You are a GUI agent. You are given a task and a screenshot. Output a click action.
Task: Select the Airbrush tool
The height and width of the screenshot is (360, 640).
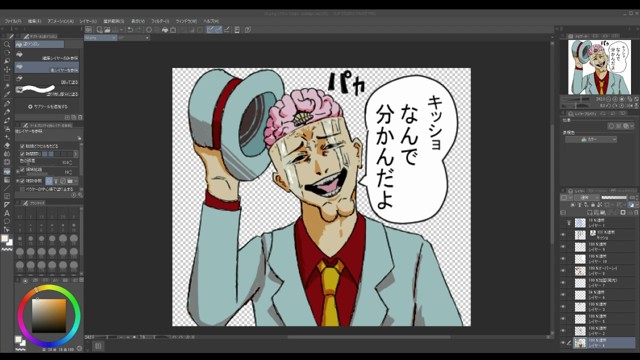coord(7,129)
